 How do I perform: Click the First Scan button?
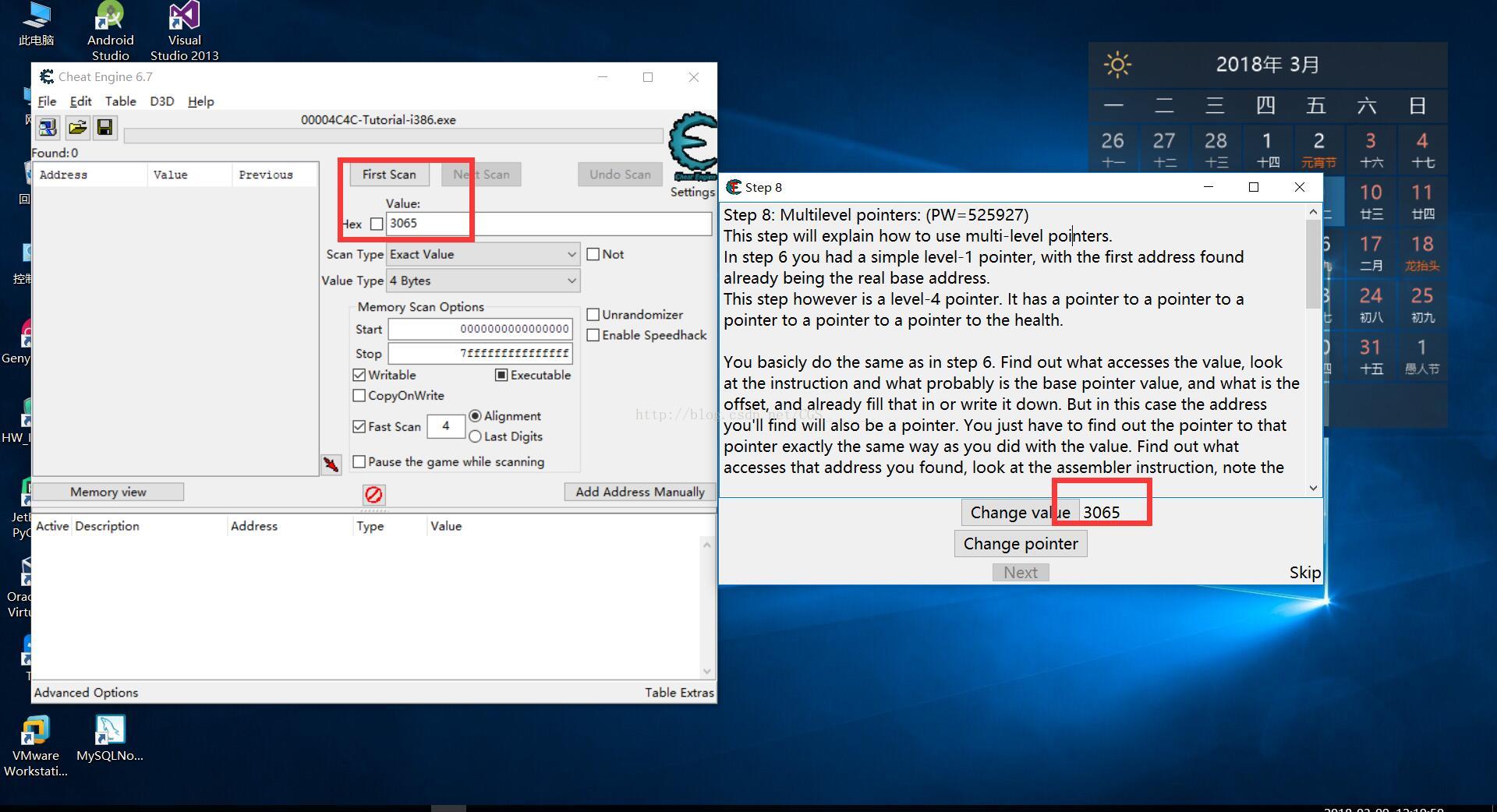(389, 175)
